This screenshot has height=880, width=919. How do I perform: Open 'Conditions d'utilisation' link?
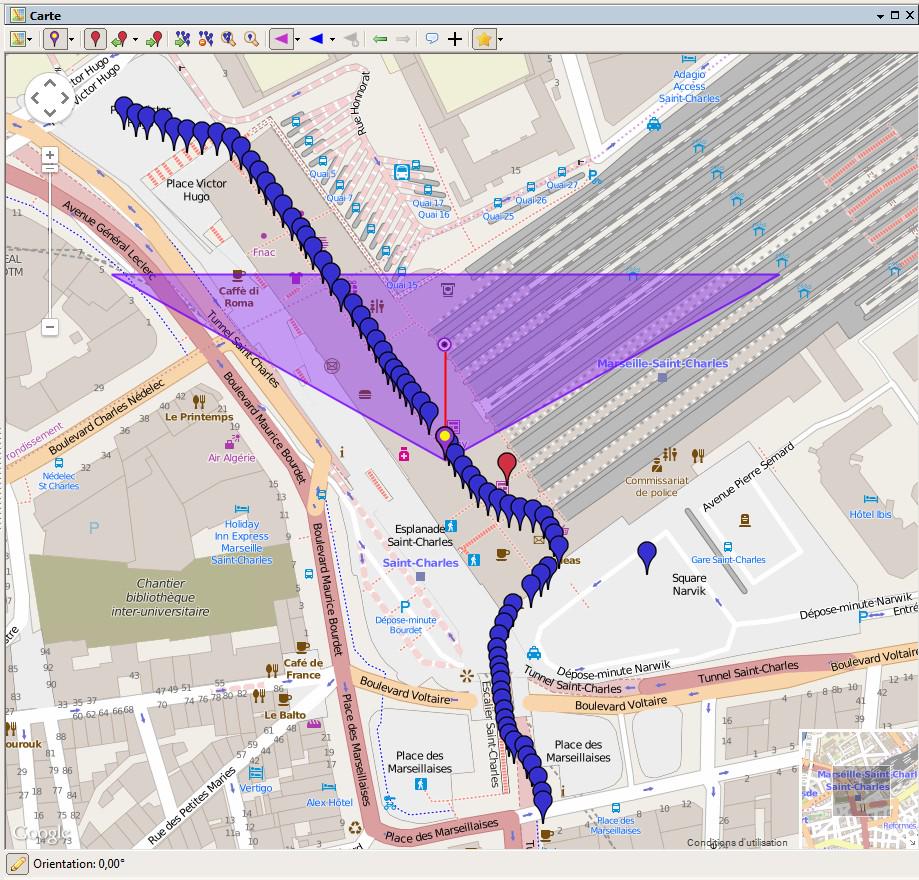click(737, 842)
